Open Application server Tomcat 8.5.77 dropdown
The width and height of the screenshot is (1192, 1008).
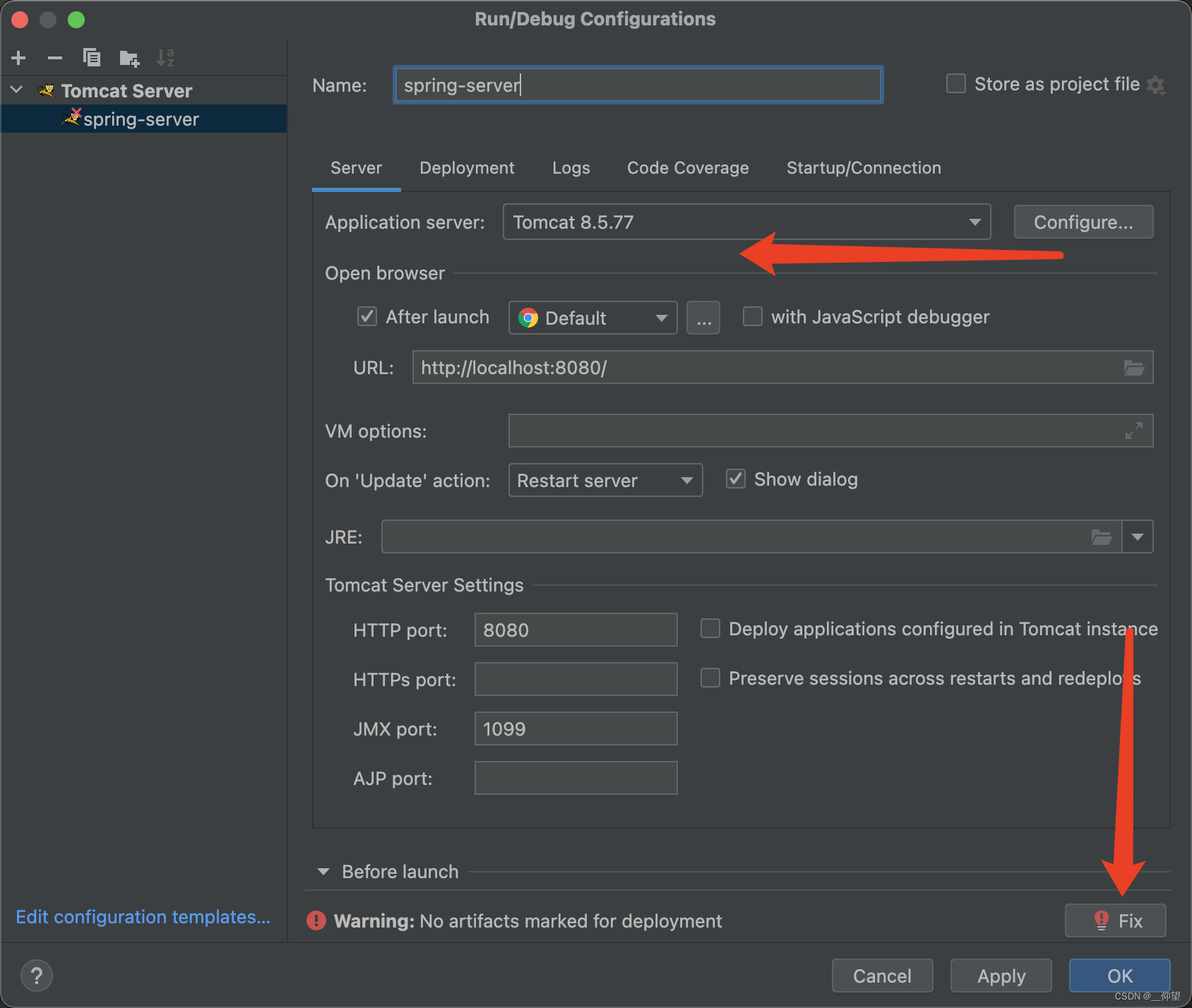point(747,222)
